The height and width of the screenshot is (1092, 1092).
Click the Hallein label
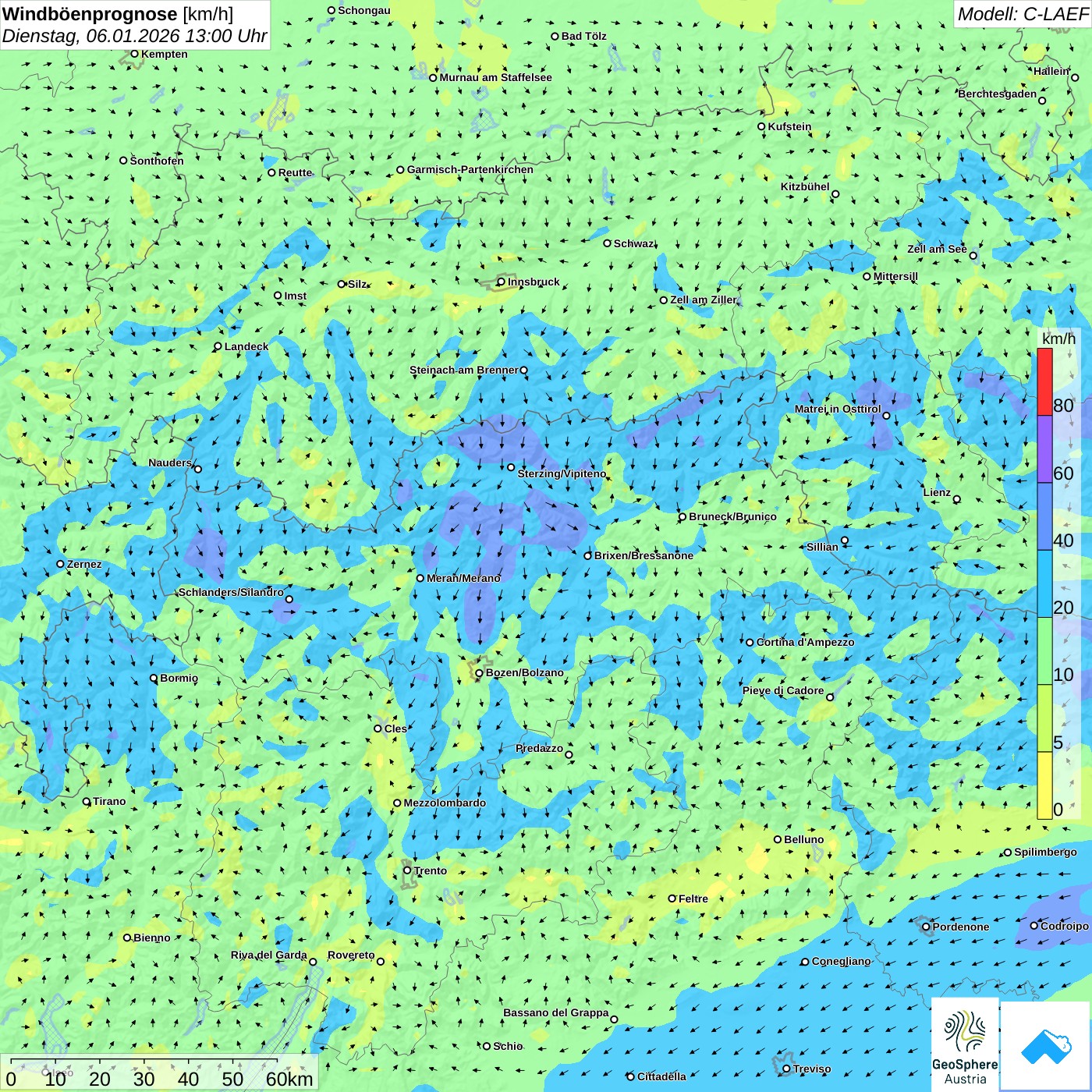point(1051,71)
